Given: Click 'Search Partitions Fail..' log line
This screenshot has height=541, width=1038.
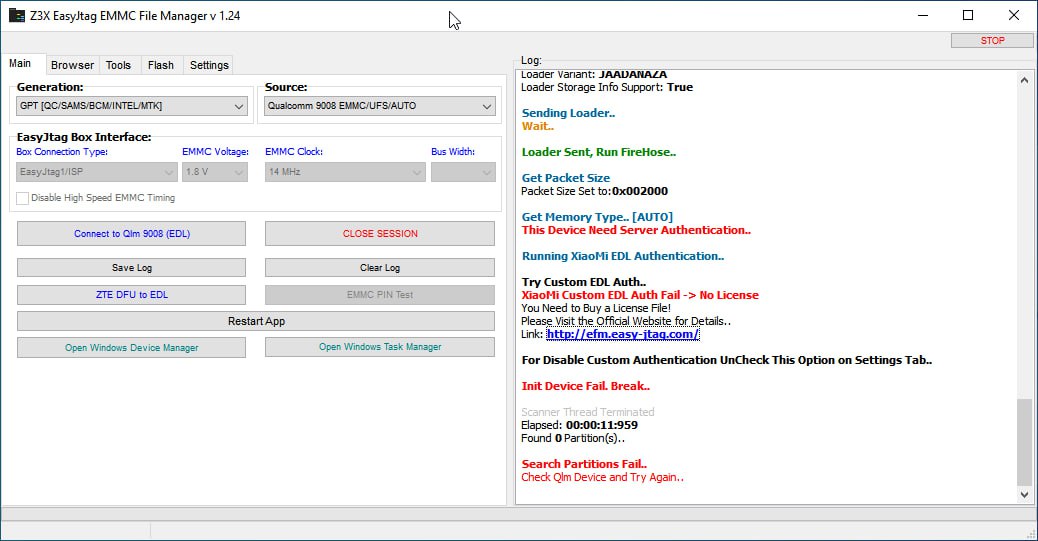Looking at the screenshot, I should (585, 464).
